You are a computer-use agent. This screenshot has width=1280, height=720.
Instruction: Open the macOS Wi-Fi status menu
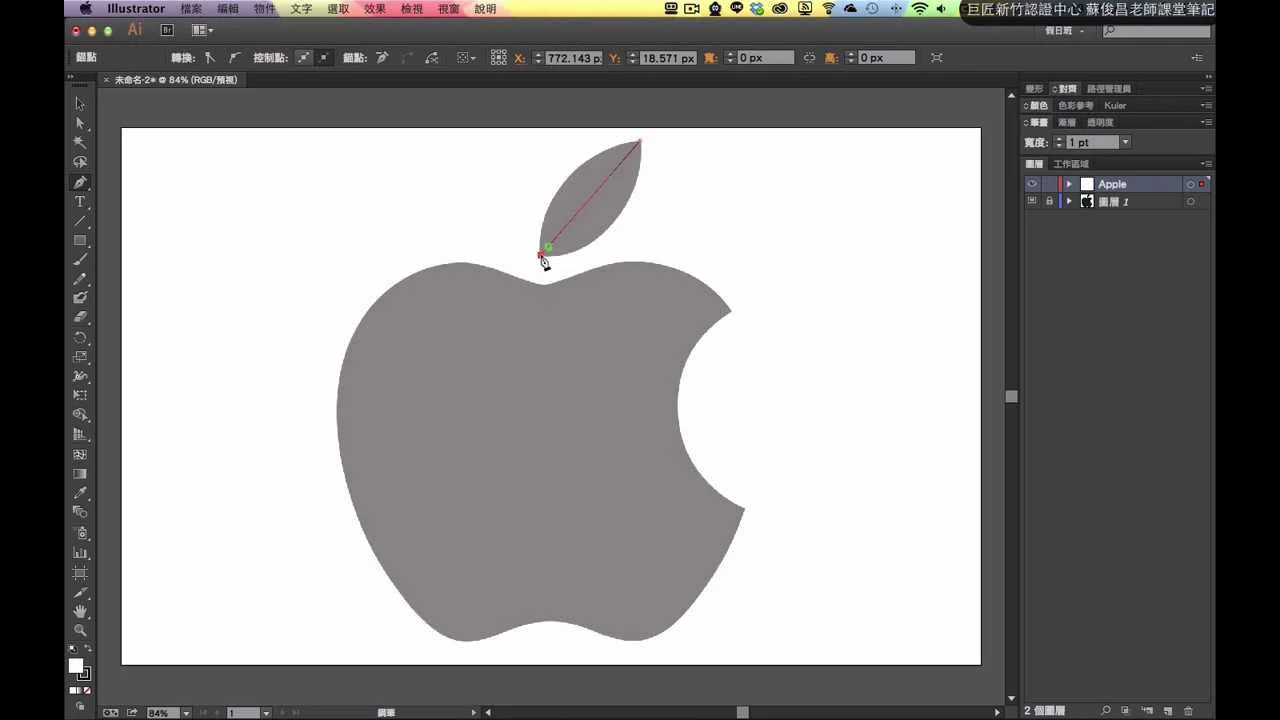pos(919,9)
